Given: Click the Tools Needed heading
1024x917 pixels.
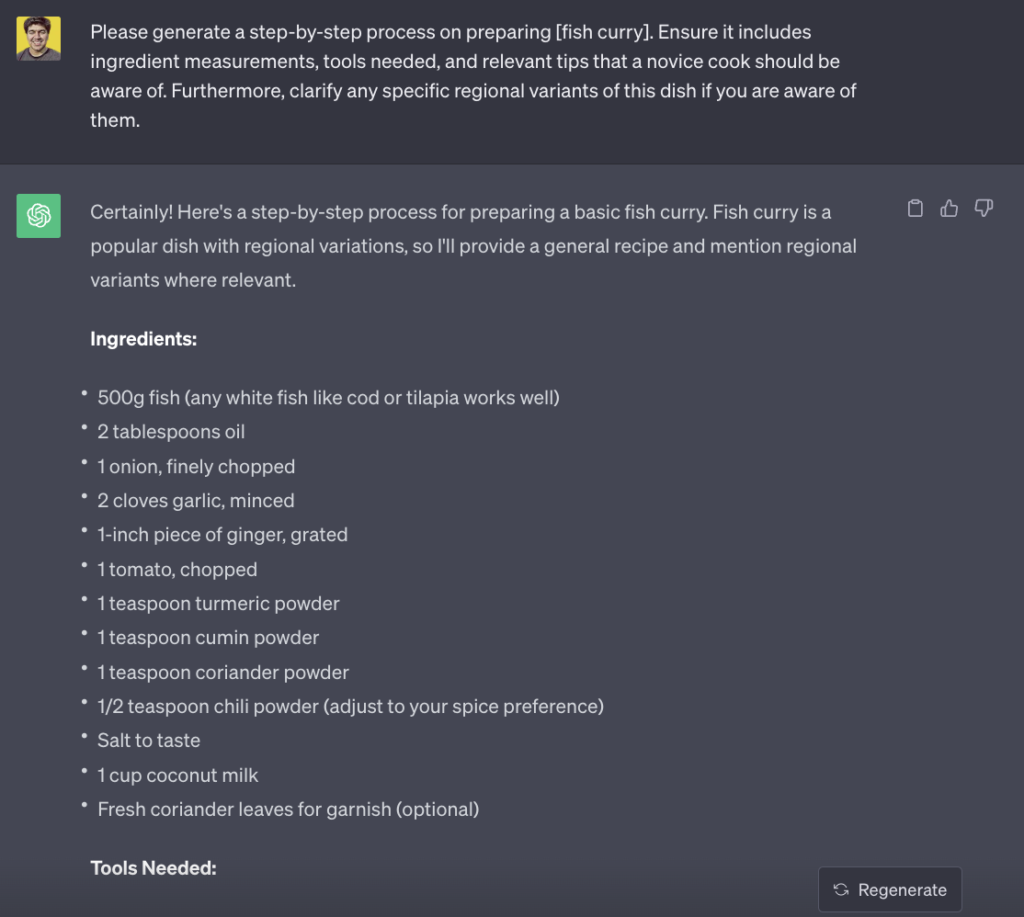Looking at the screenshot, I should pyautogui.click(x=153, y=868).
